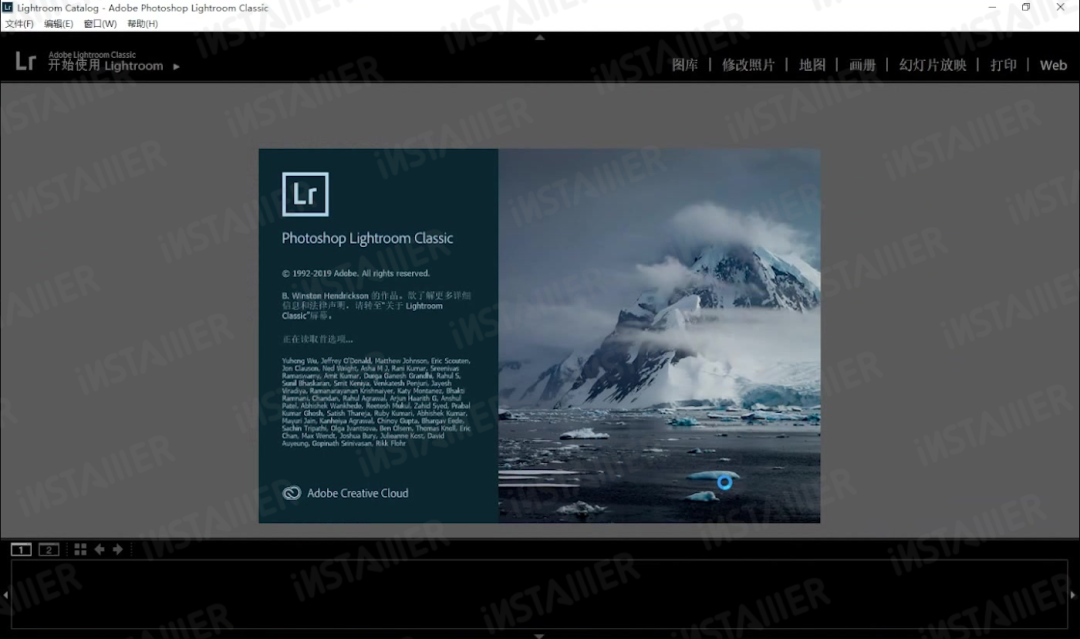Toggle the left panel side arrow
Viewport: 1080px width, 639px height.
click(6, 595)
